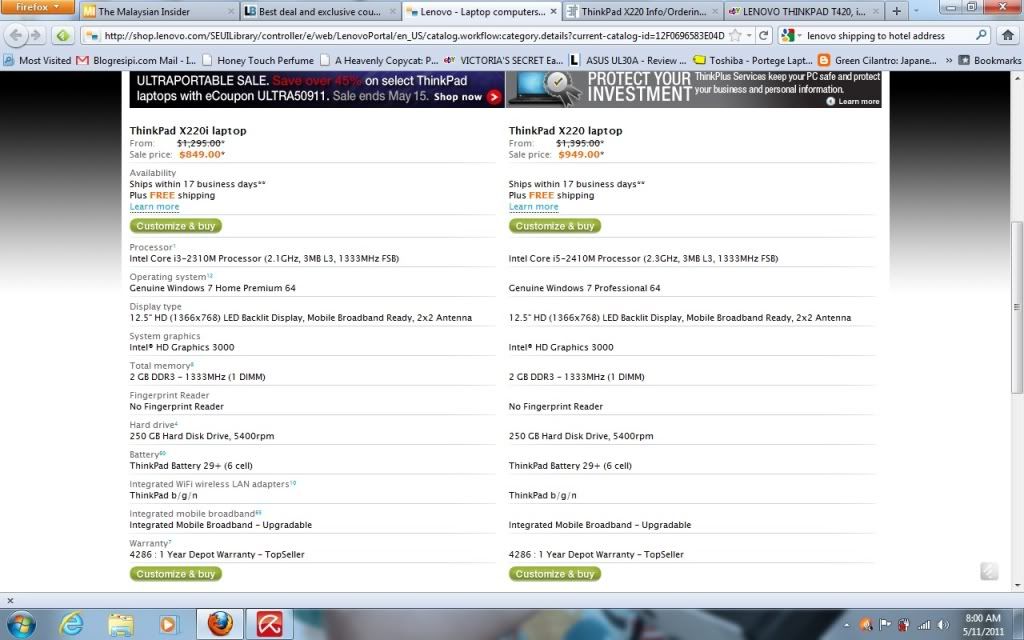The width and height of the screenshot is (1024, 640).
Task: Reload the page with the refresh icon
Action: coord(763,35)
